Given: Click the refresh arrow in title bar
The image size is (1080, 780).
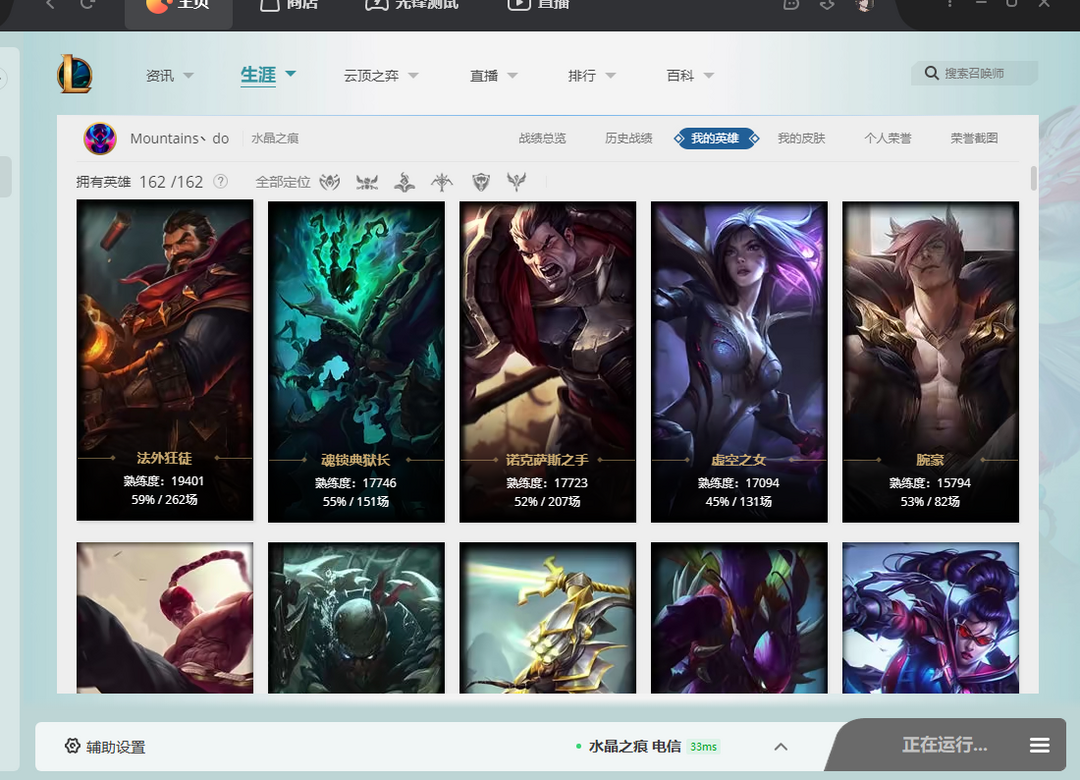Looking at the screenshot, I should point(87,4).
